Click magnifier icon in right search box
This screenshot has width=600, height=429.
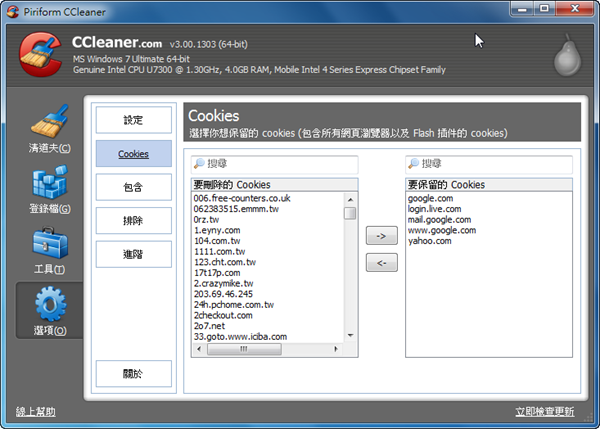(414, 163)
